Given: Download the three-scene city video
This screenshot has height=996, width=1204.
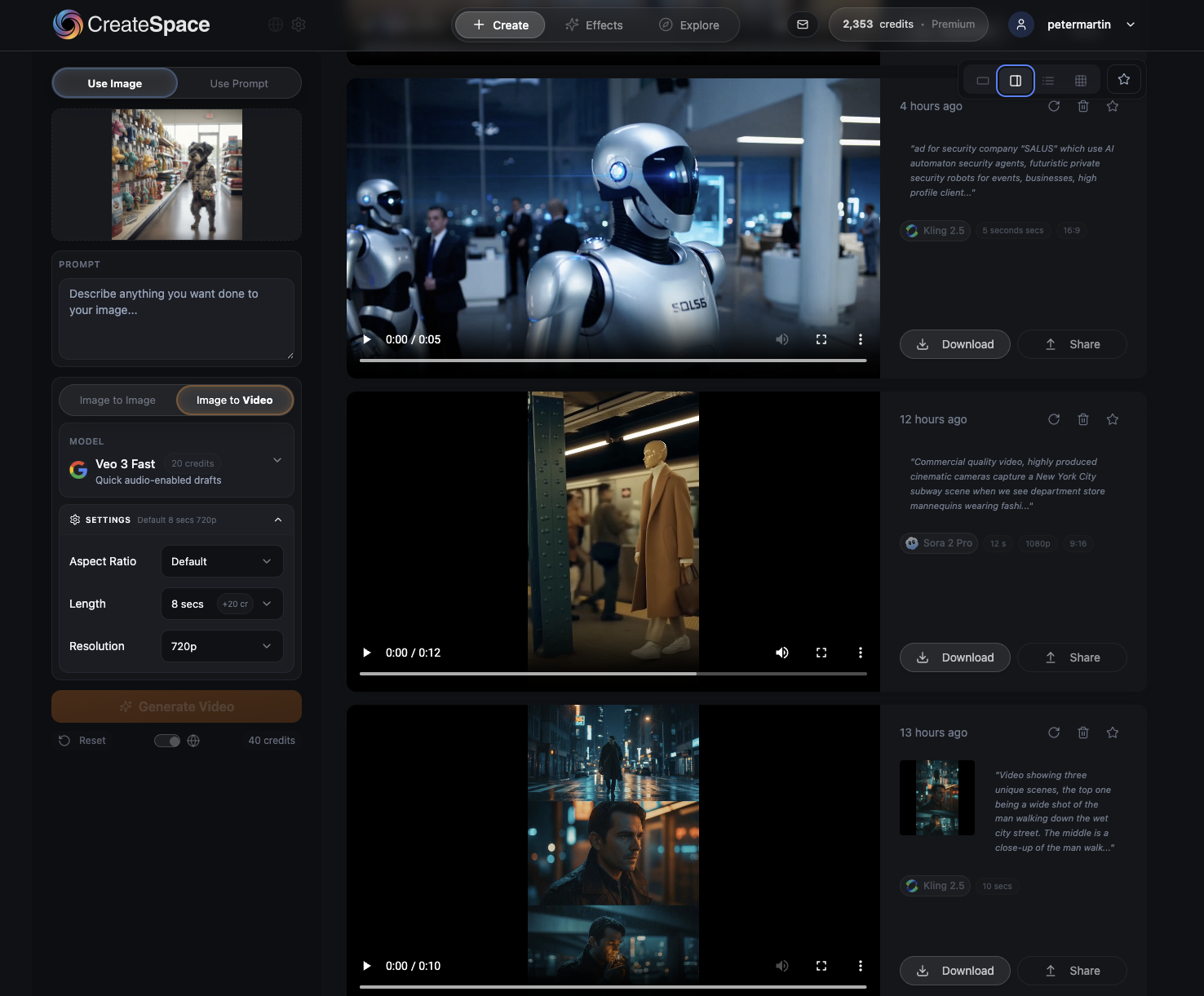Looking at the screenshot, I should [x=955, y=971].
